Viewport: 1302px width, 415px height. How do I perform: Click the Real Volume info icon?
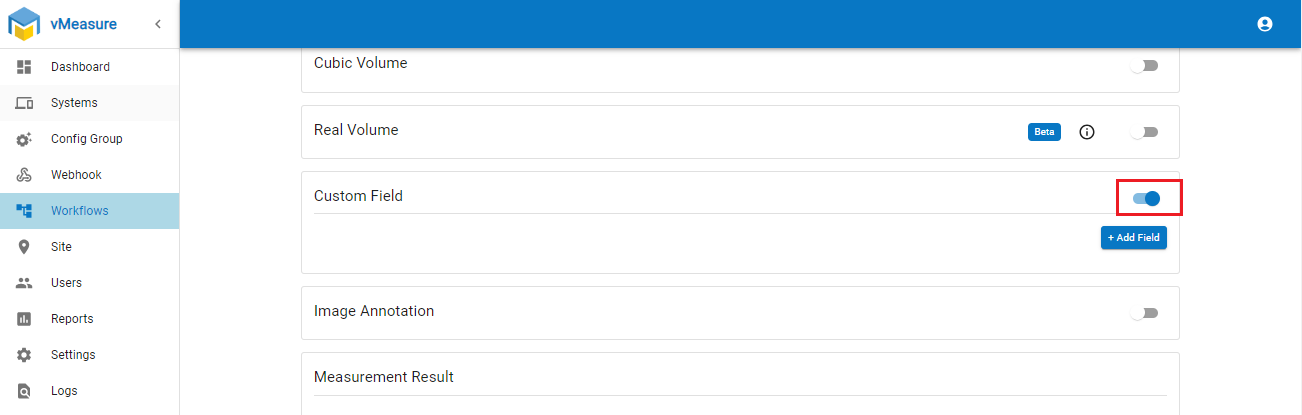(1087, 132)
